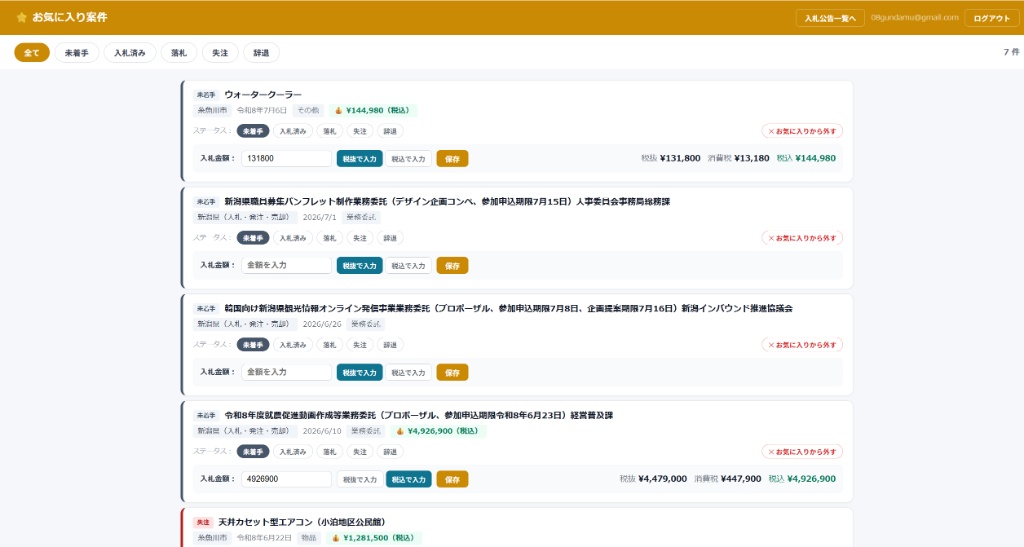Set パンフレット制作 case status to 入札済み
Viewport: 1024px width, 547px height.
[x=293, y=238]
